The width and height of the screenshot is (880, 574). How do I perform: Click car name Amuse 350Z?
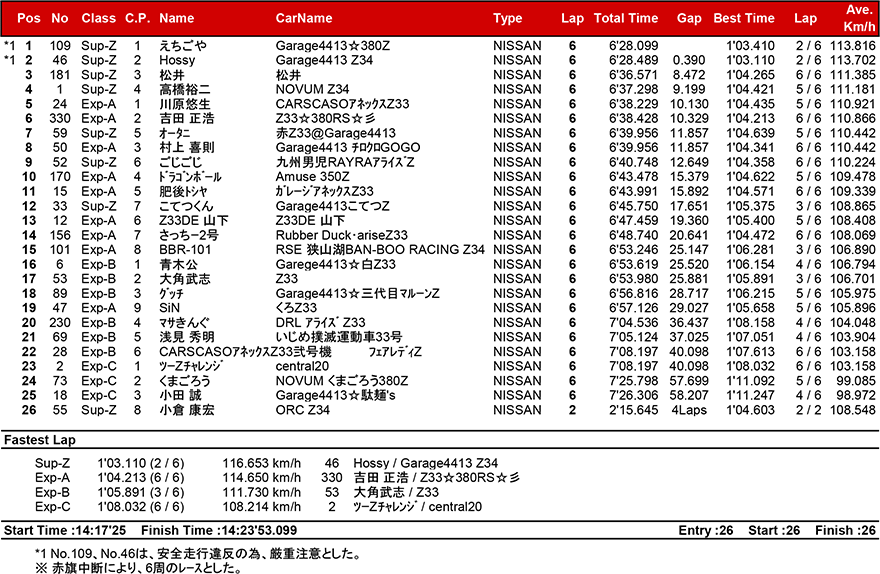pyautogui.click(x=312, y=177)
